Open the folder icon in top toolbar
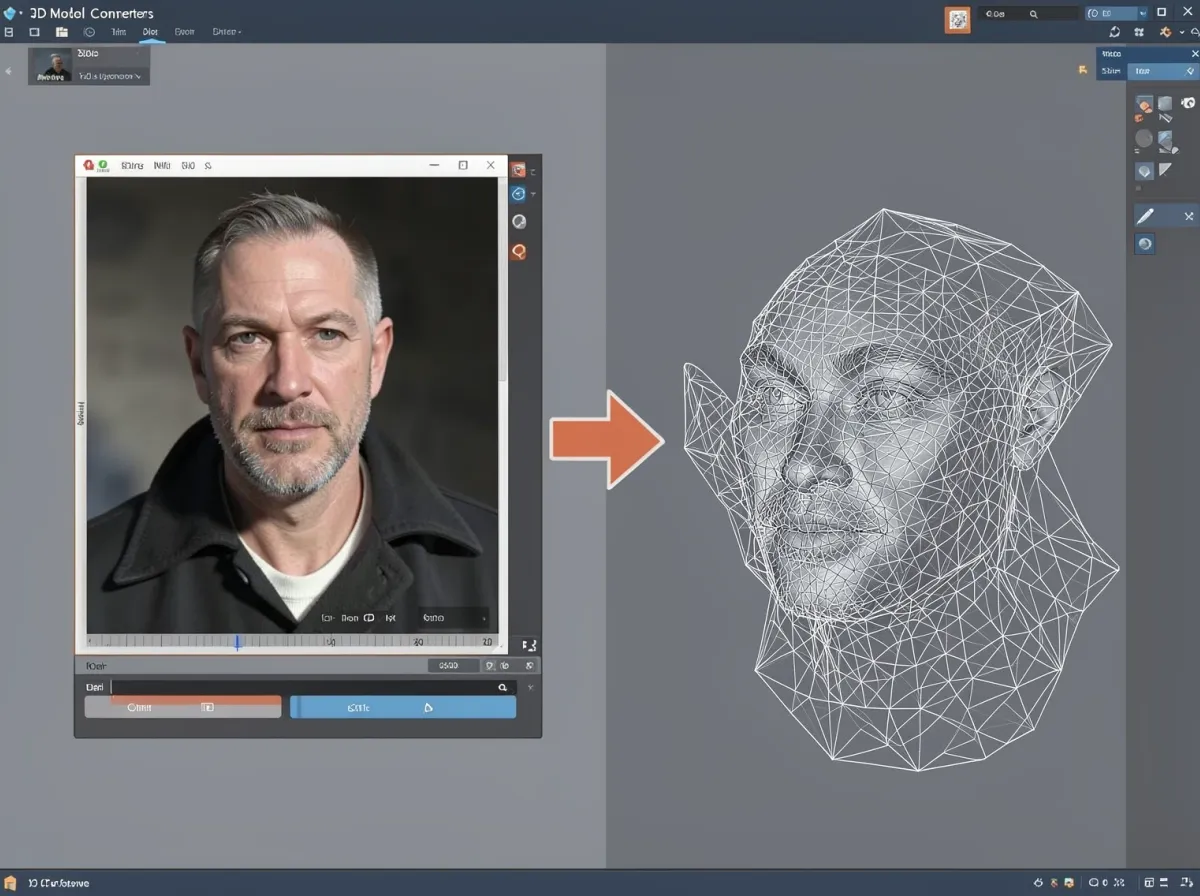 click(61, 32)
